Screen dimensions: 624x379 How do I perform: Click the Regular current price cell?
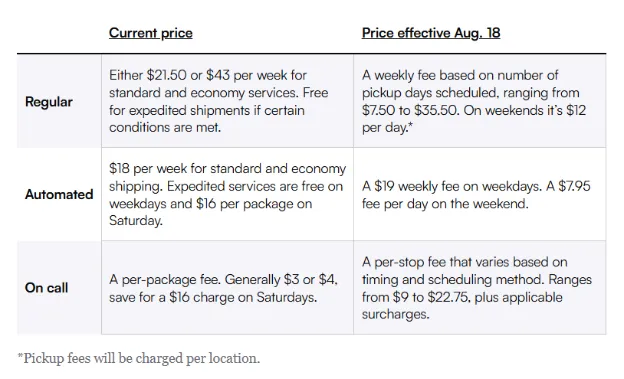227,101
